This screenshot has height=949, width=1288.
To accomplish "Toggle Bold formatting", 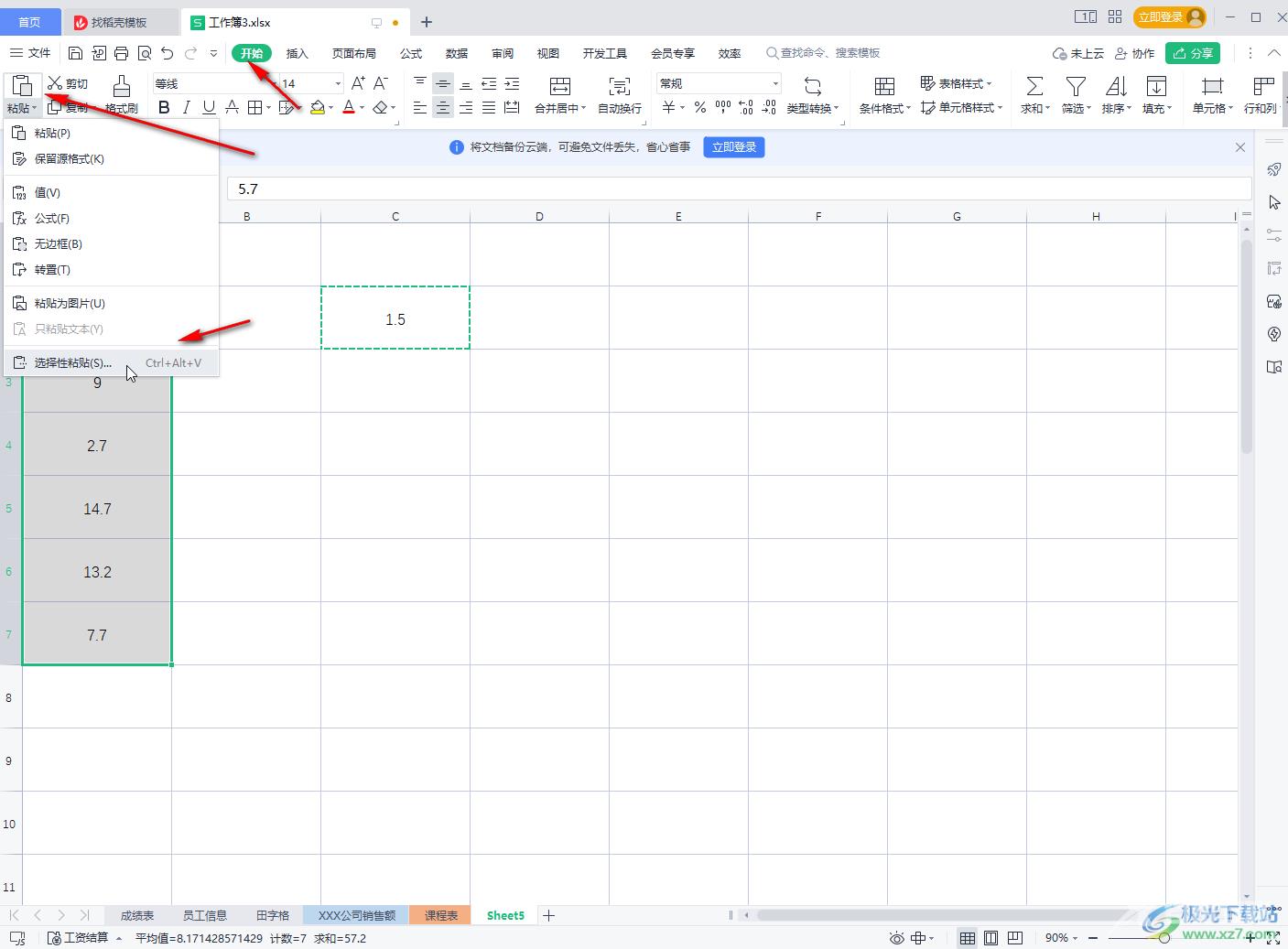I will [x=164, y=108].
